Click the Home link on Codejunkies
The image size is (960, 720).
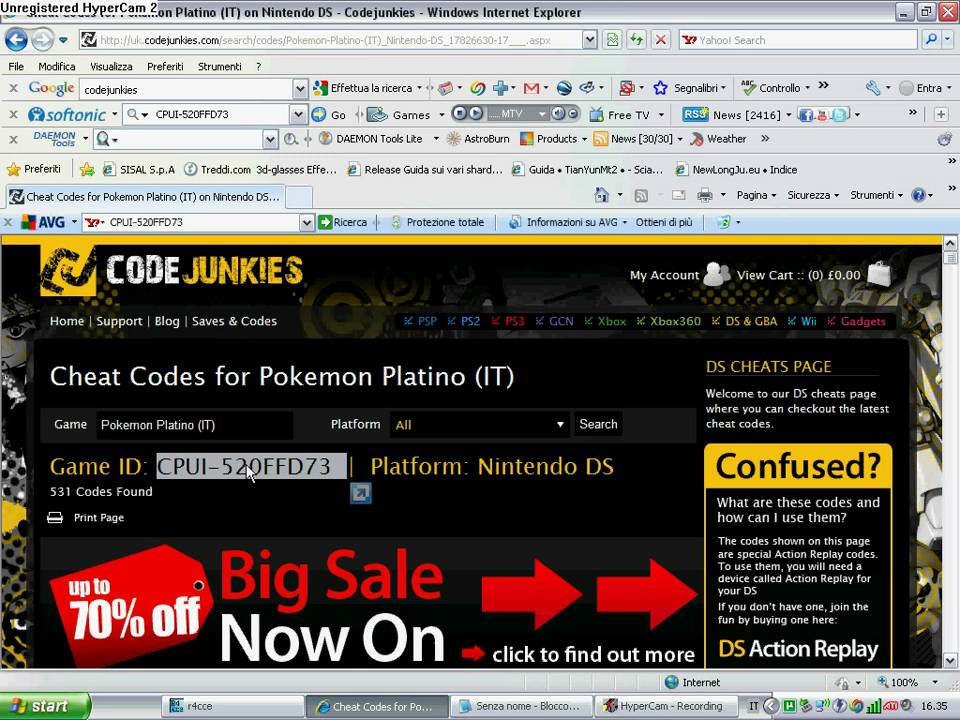click(67, 321)
